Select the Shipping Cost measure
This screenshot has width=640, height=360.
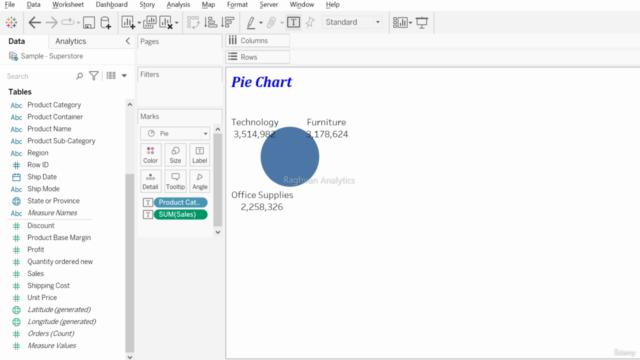[48, 285]
